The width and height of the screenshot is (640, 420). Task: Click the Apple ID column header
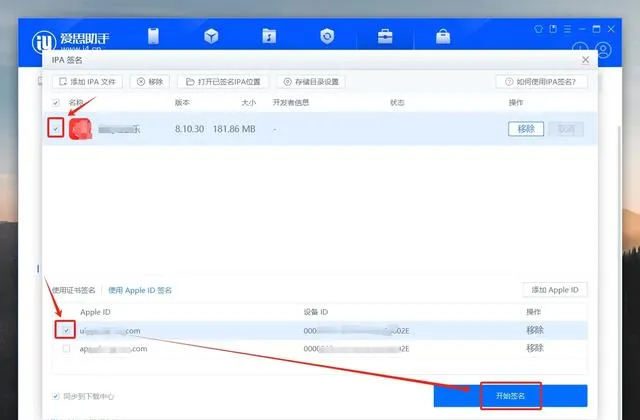[95, 312]
